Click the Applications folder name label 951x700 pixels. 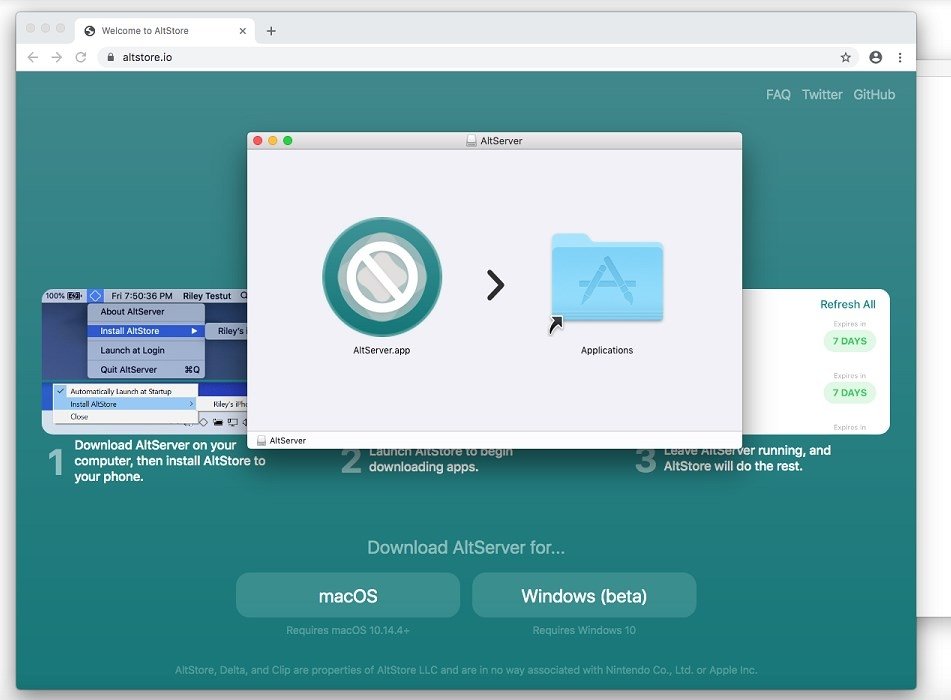point(607,350)
